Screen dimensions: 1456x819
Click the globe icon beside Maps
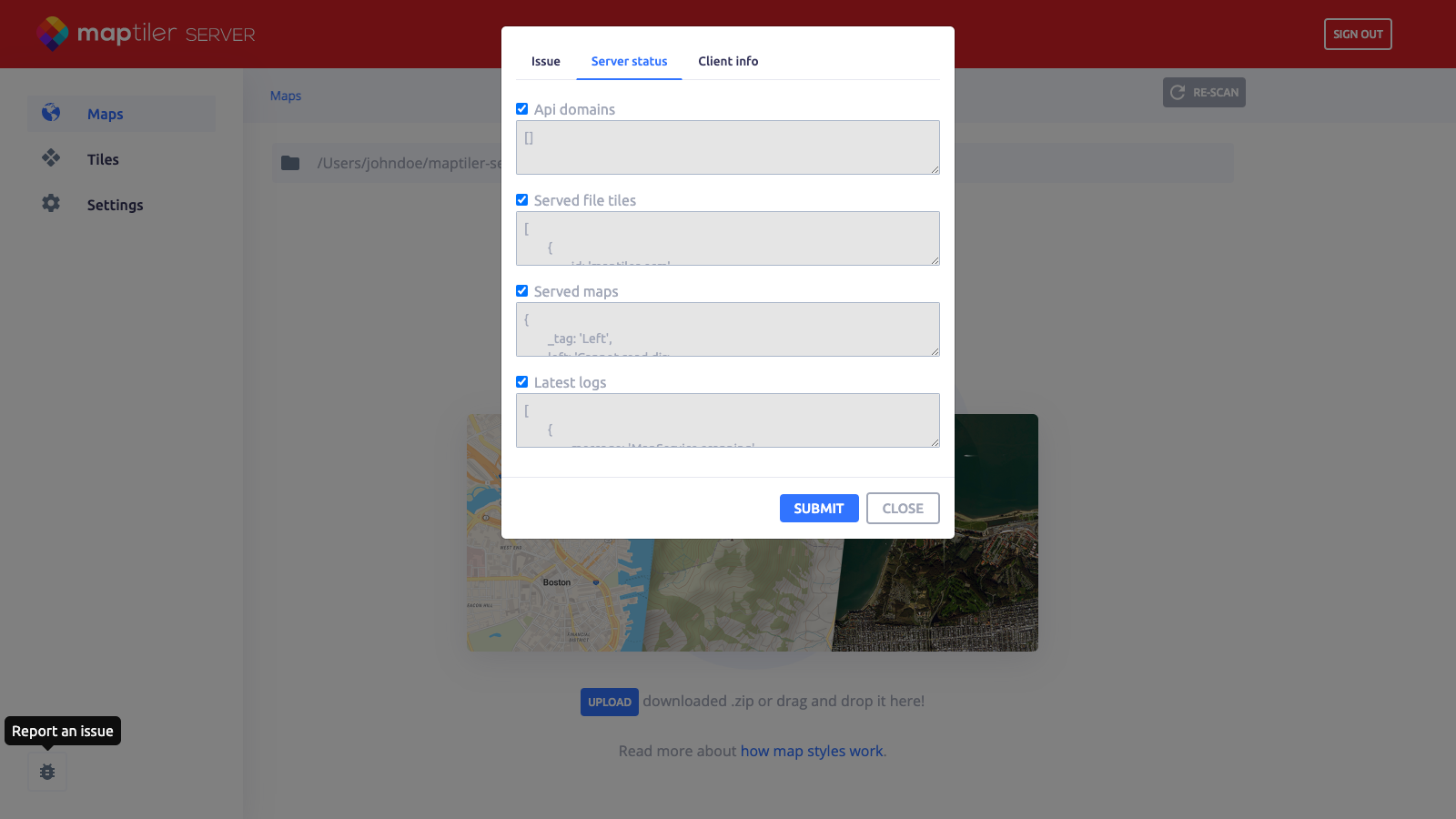51,113
